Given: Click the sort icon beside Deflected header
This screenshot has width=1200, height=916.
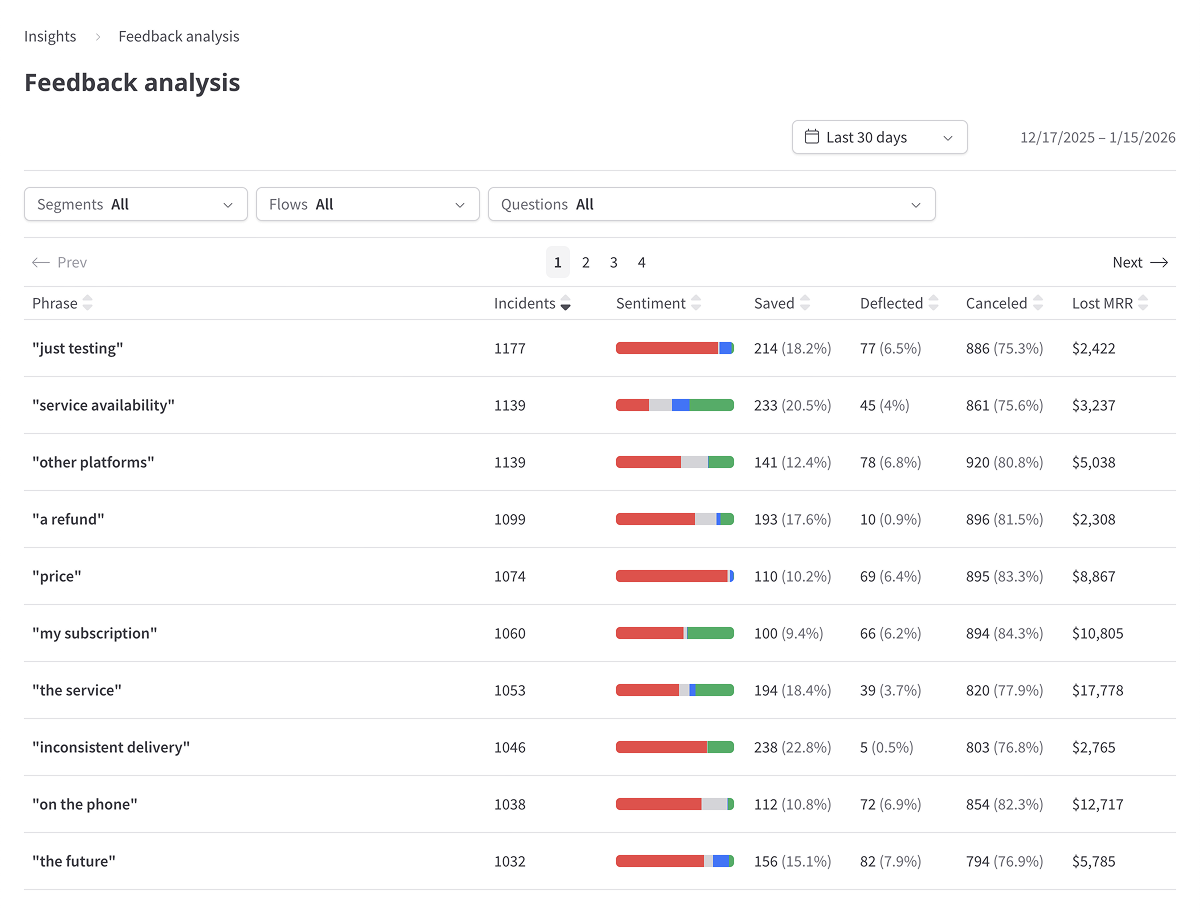Looking at the screenshot, I should 934,303.
